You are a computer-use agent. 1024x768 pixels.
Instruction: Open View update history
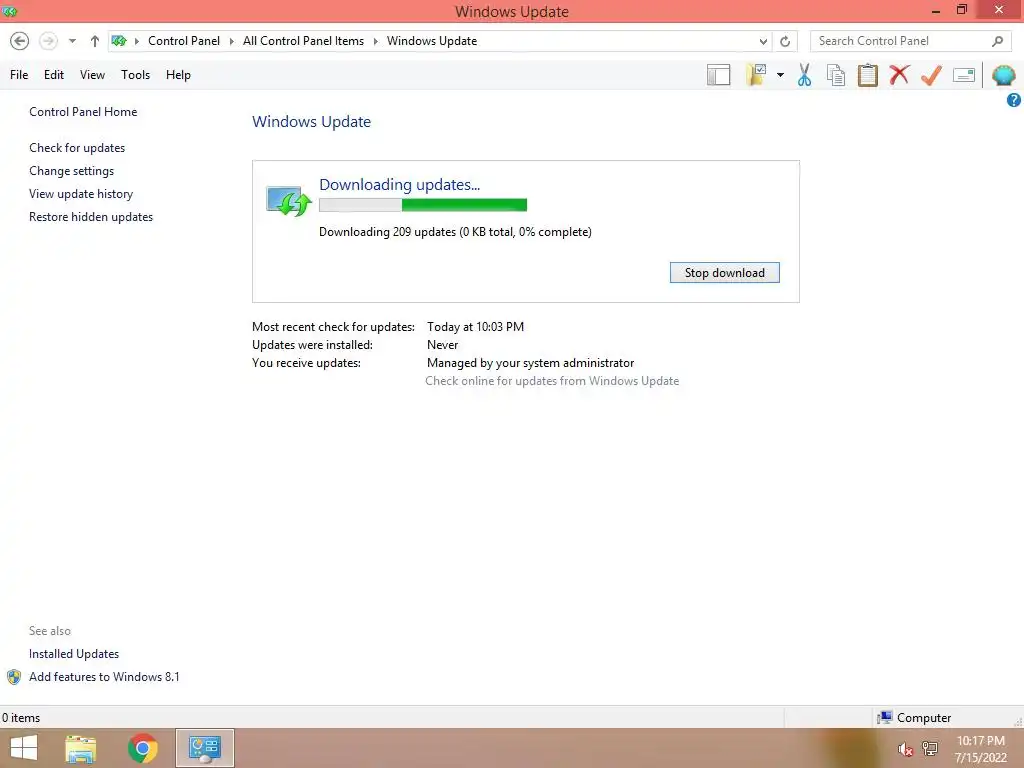click(81, 194)
